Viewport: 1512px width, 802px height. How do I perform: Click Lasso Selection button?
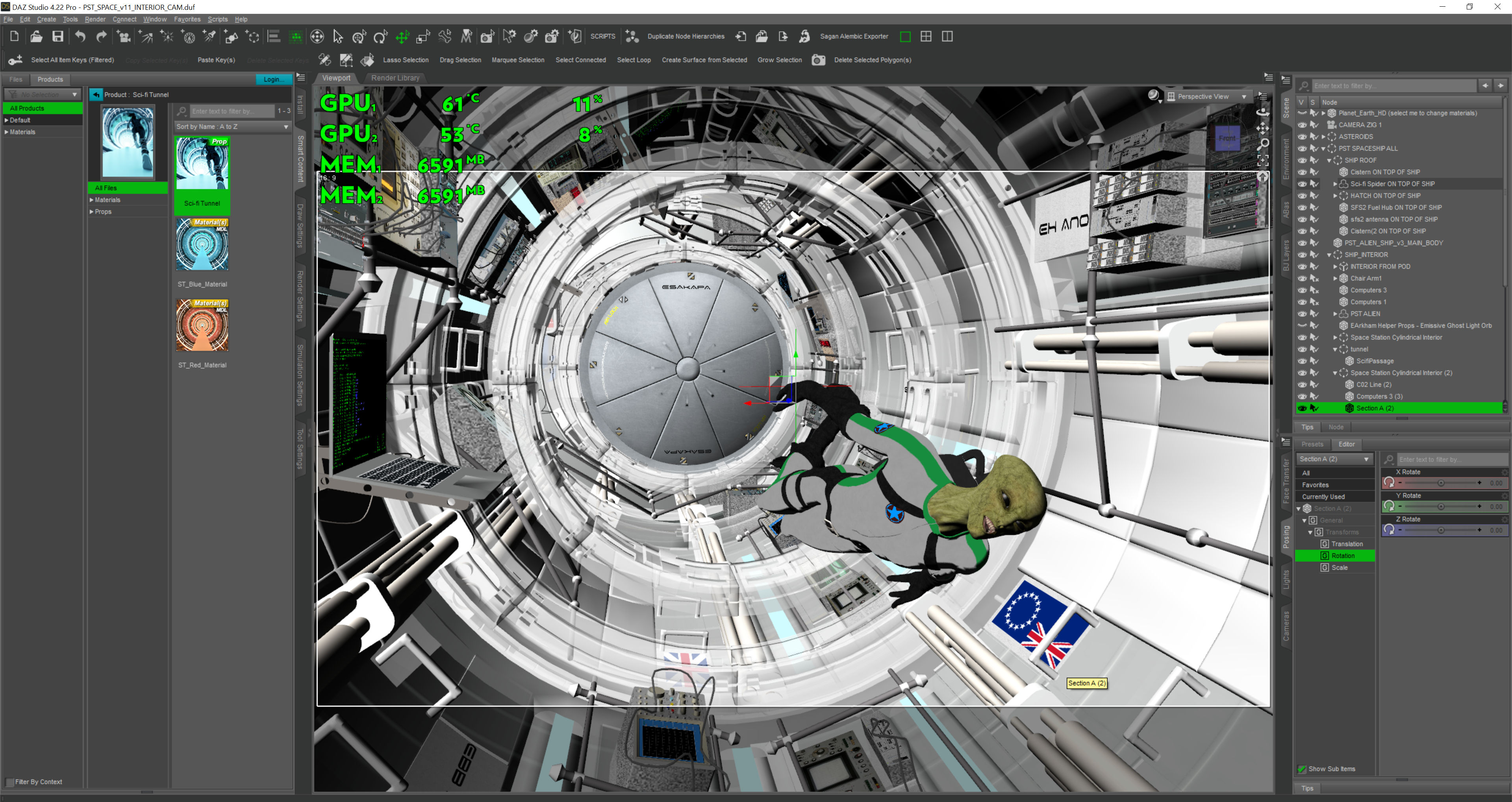pyautogui.click(x=405, y=60)
